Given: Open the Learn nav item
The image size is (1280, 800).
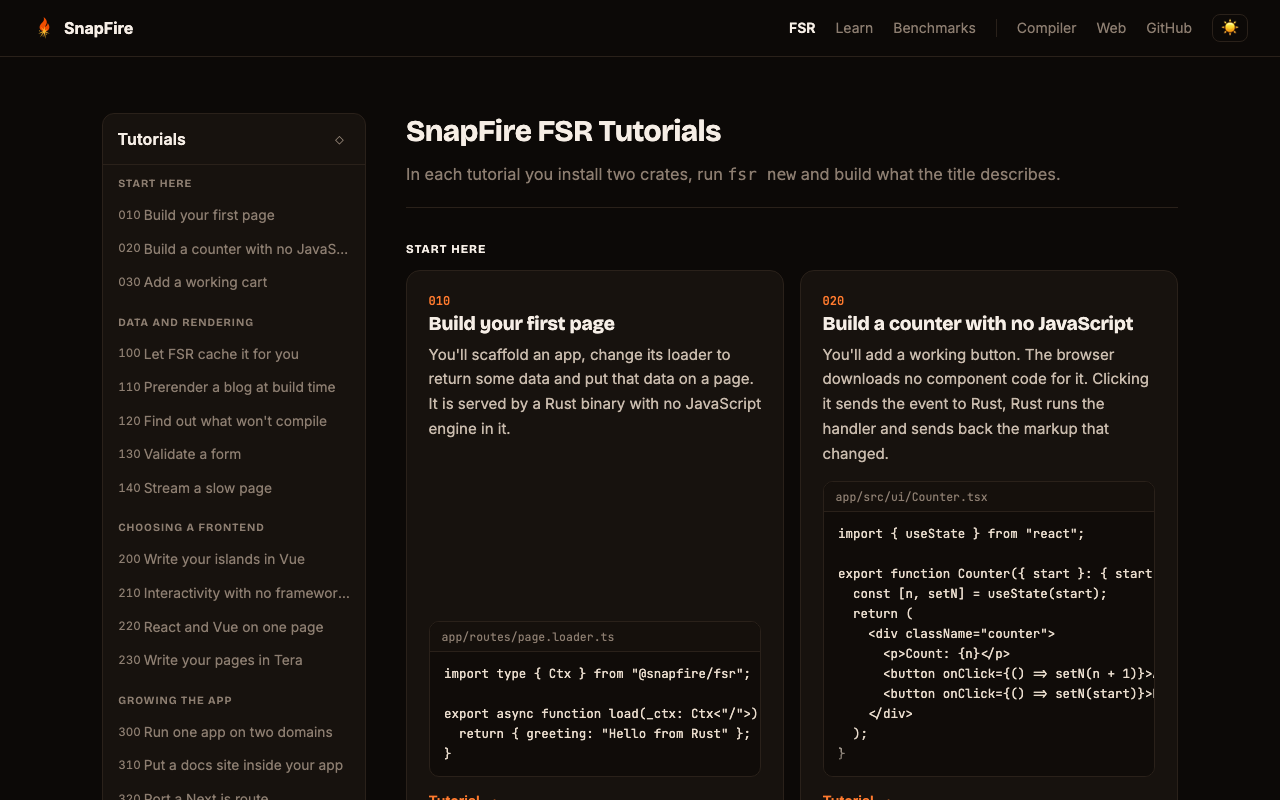Looking at the screenshot, I should pos(854,28).
